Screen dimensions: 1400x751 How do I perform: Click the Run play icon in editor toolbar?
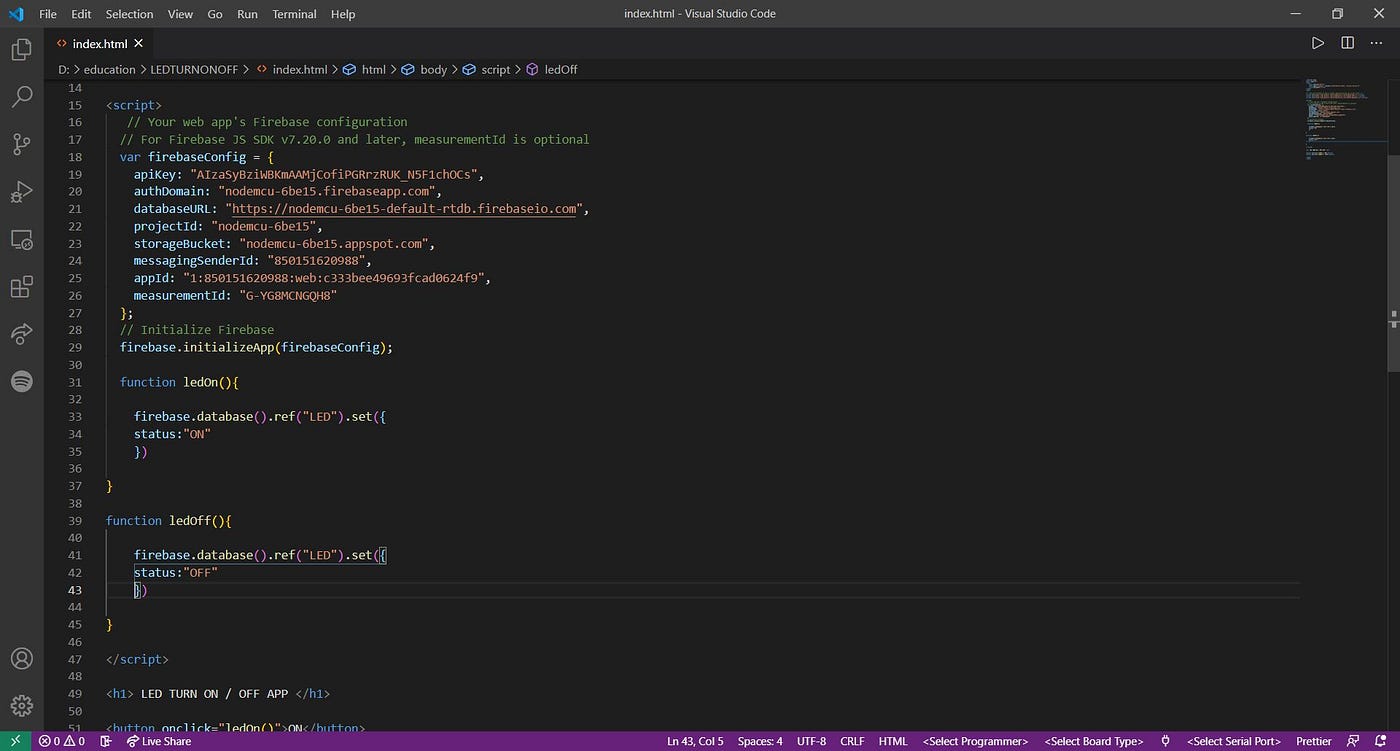pos(1318,43)
